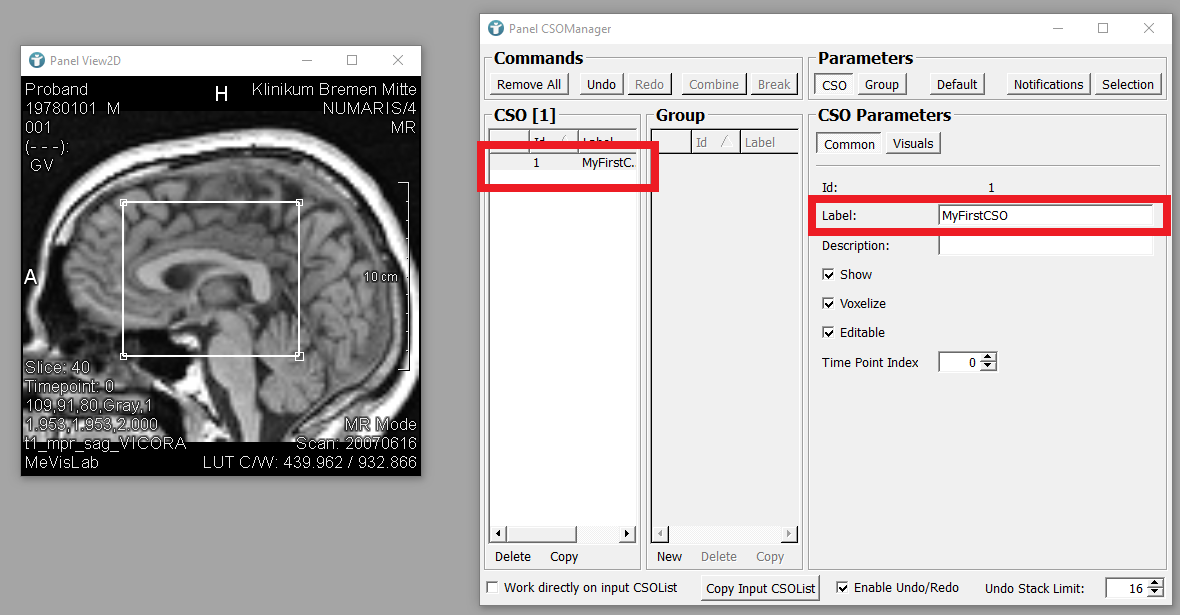Open the Group parameters tab
Viewport: 1180px width, 615px height.
tap(881, 85)
